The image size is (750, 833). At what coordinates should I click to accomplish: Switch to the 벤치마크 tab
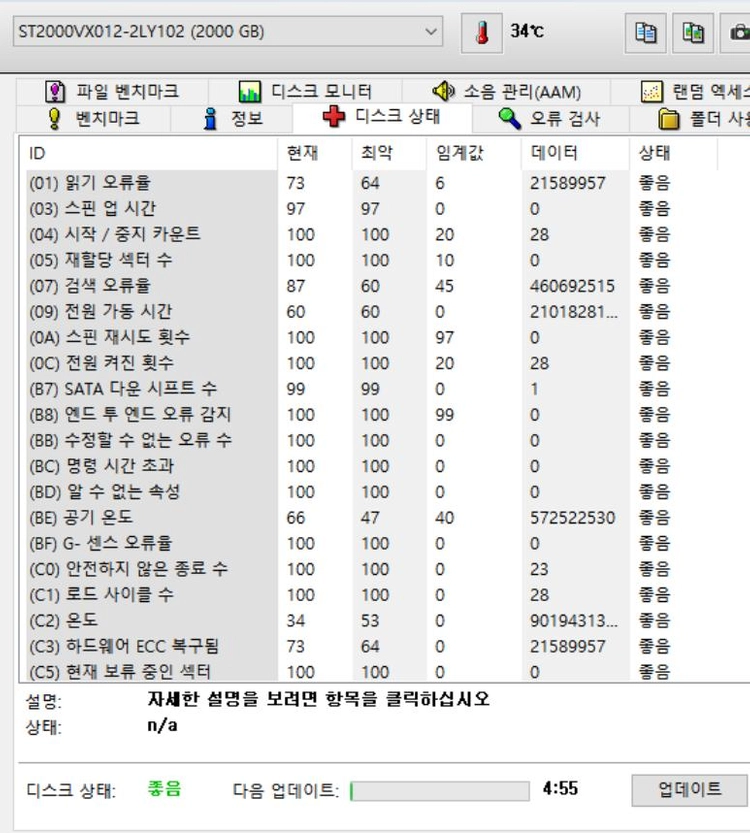(93, 118)
